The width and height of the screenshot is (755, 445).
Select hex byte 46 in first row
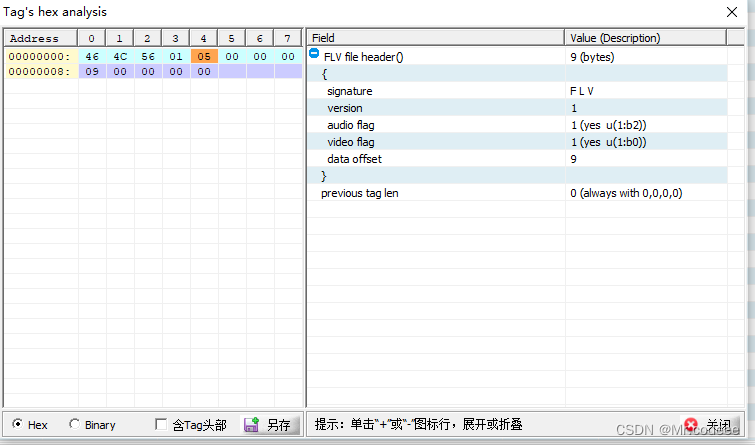92,56
